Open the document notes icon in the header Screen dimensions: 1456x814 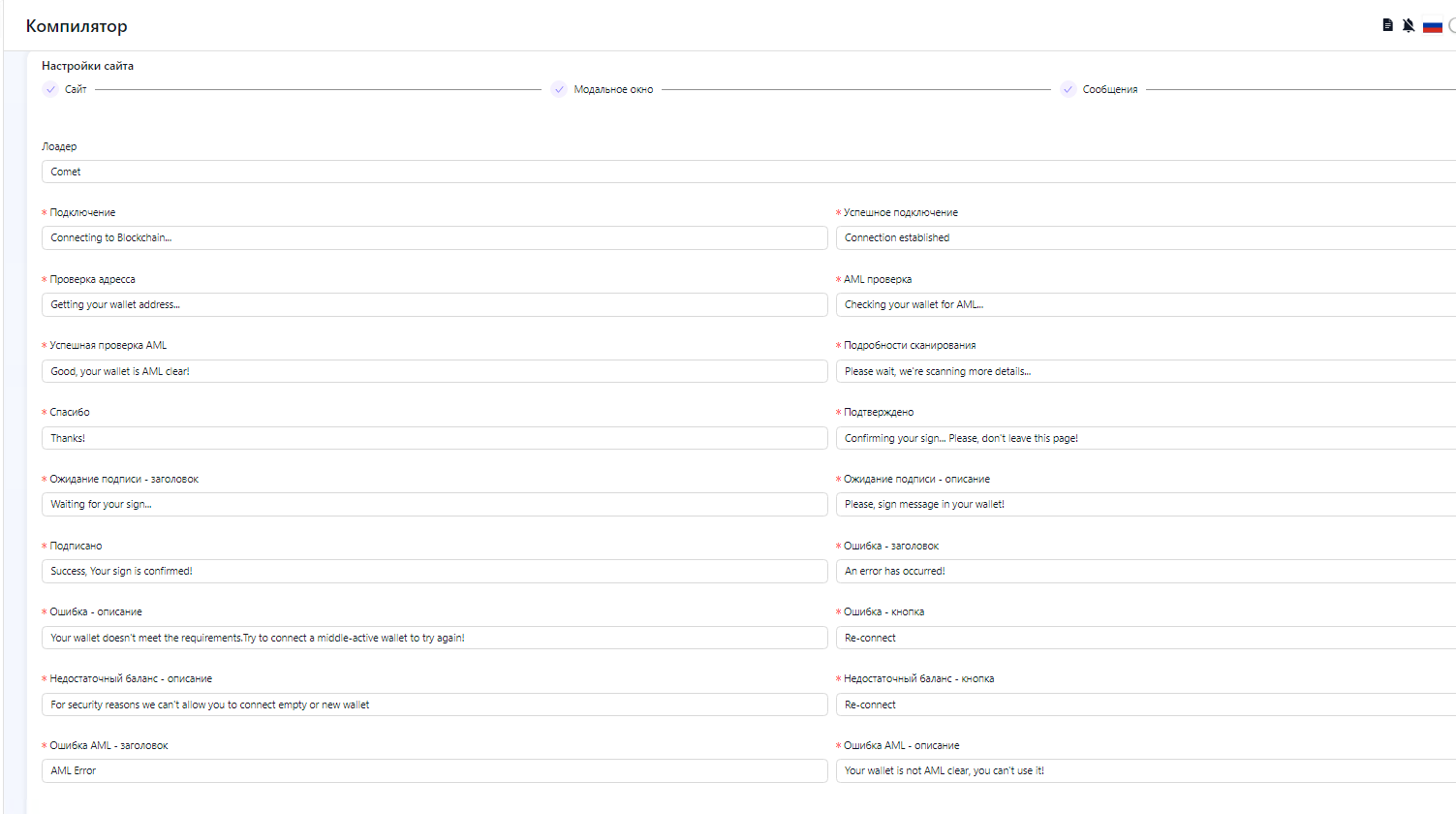(x=1387, y=24)
